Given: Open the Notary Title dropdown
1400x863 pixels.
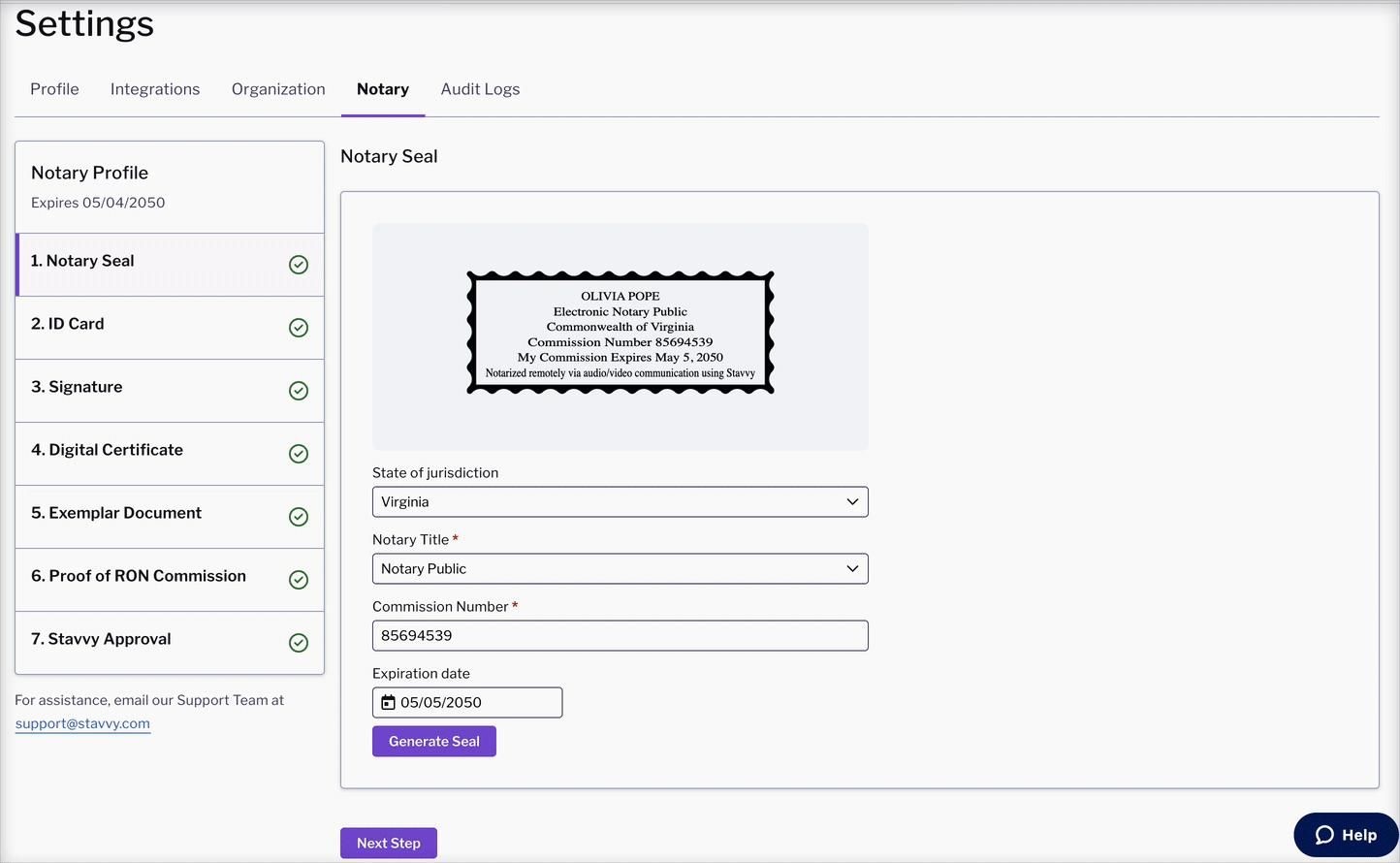Looking at the screenshot, I should pos(620,568).
